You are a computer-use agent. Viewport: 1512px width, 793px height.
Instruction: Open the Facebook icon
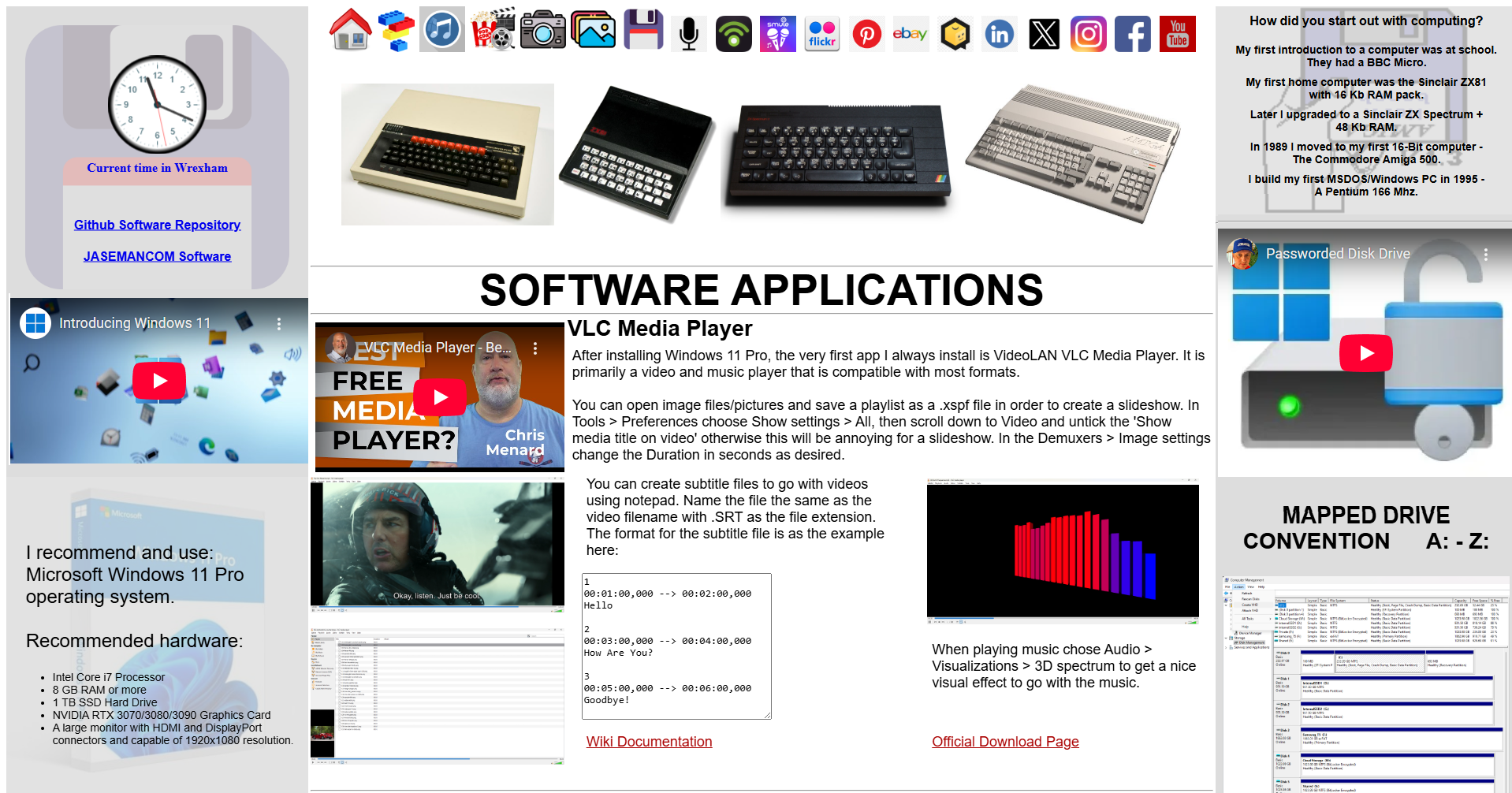pyautogui.click(x=1133, y=34)
